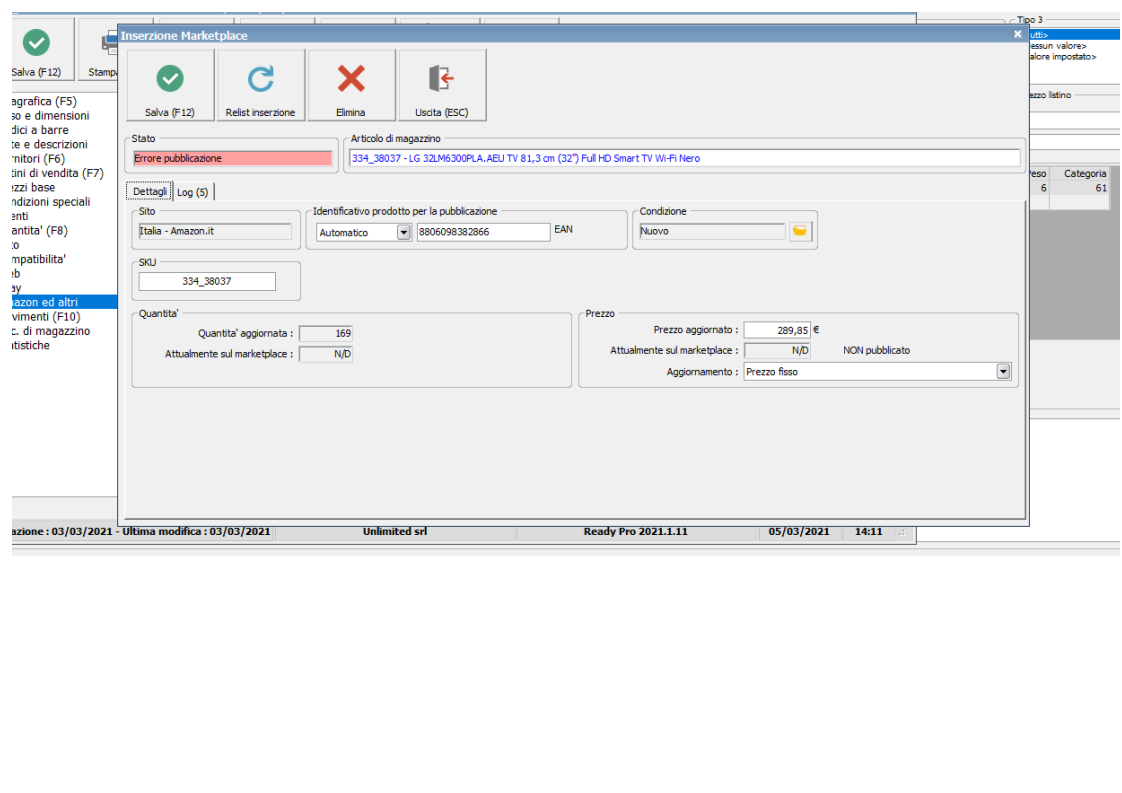Click Salva (F12) in the background window
Image resolution: width=1122 pixels, height=793 pixels.
click(37, 49)
